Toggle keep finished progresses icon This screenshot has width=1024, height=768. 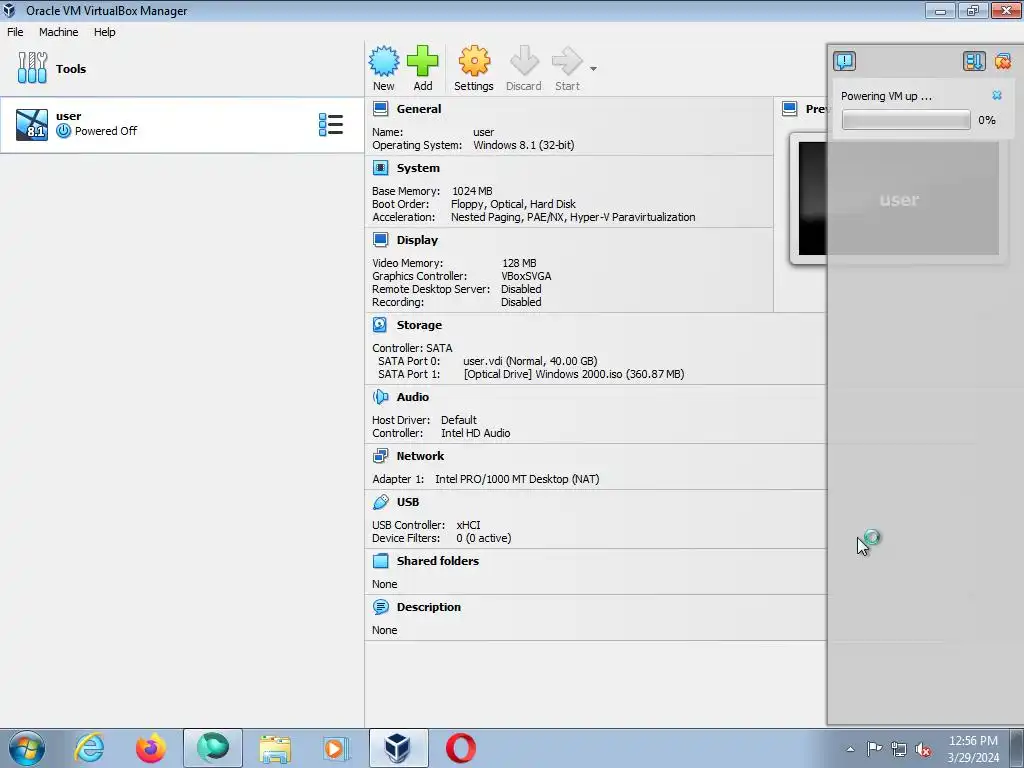click(x=973, y=61)
